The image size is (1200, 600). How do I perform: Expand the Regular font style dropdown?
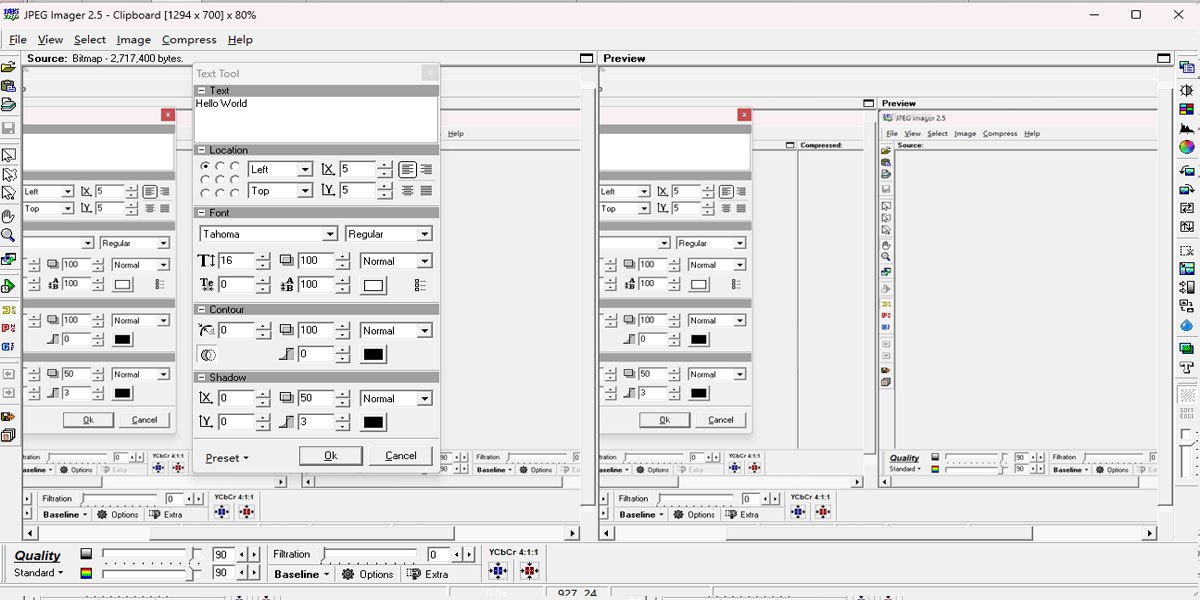tap(424, 234)
